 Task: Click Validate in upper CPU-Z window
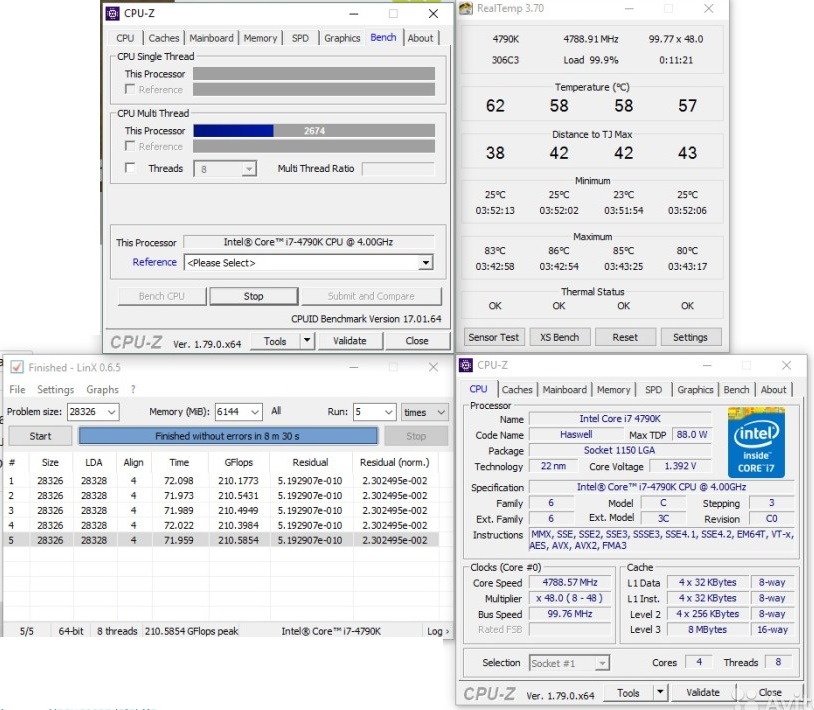tap(350, 341)
